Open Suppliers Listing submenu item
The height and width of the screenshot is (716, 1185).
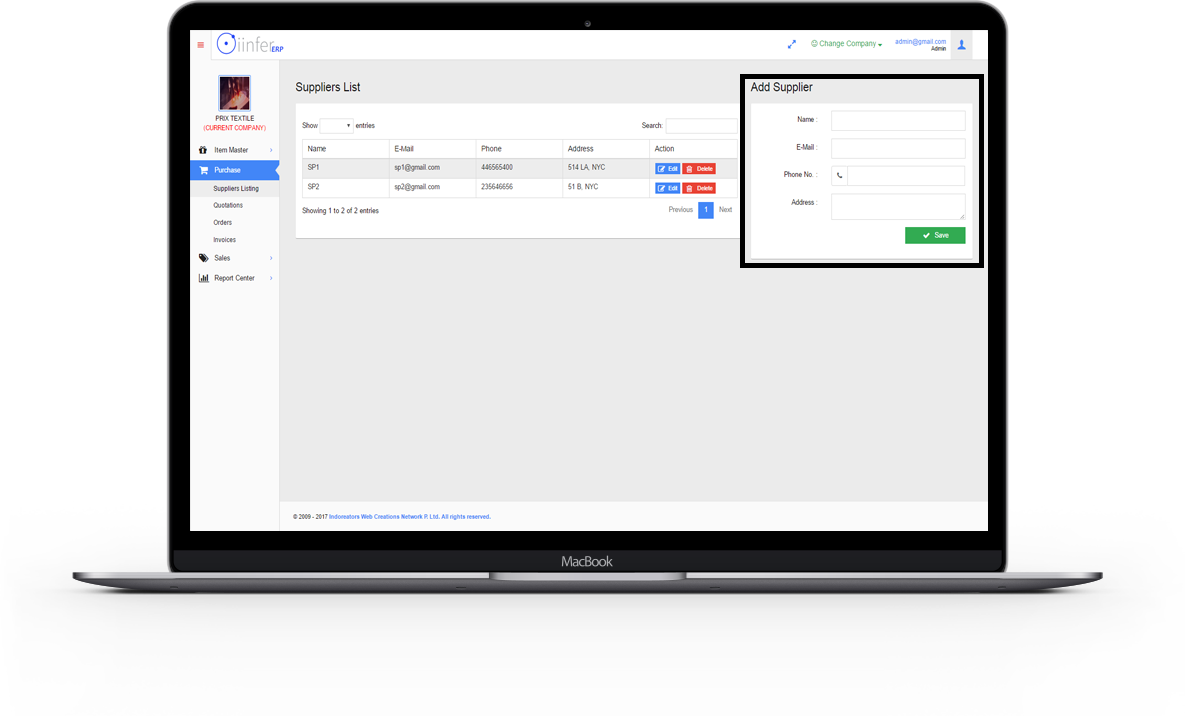click(236, 188)
